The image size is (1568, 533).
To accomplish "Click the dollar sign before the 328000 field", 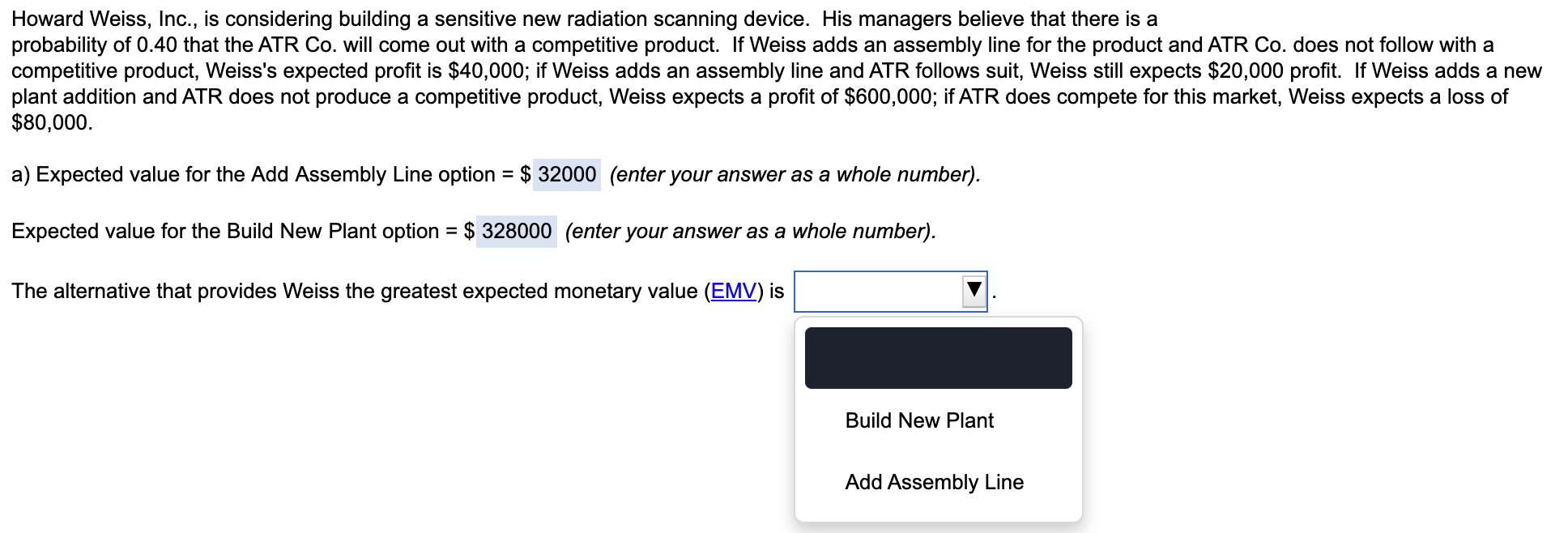I will click(x=470, y=232).
